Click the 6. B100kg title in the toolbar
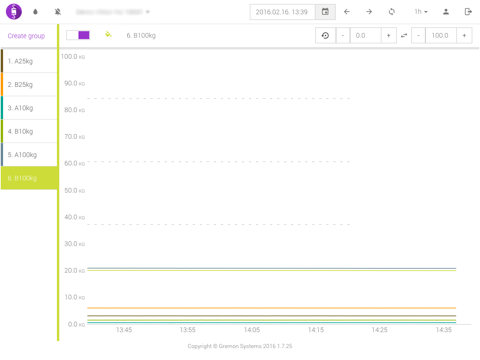Screen dimensions: 480x360 (x=141, y=35)
